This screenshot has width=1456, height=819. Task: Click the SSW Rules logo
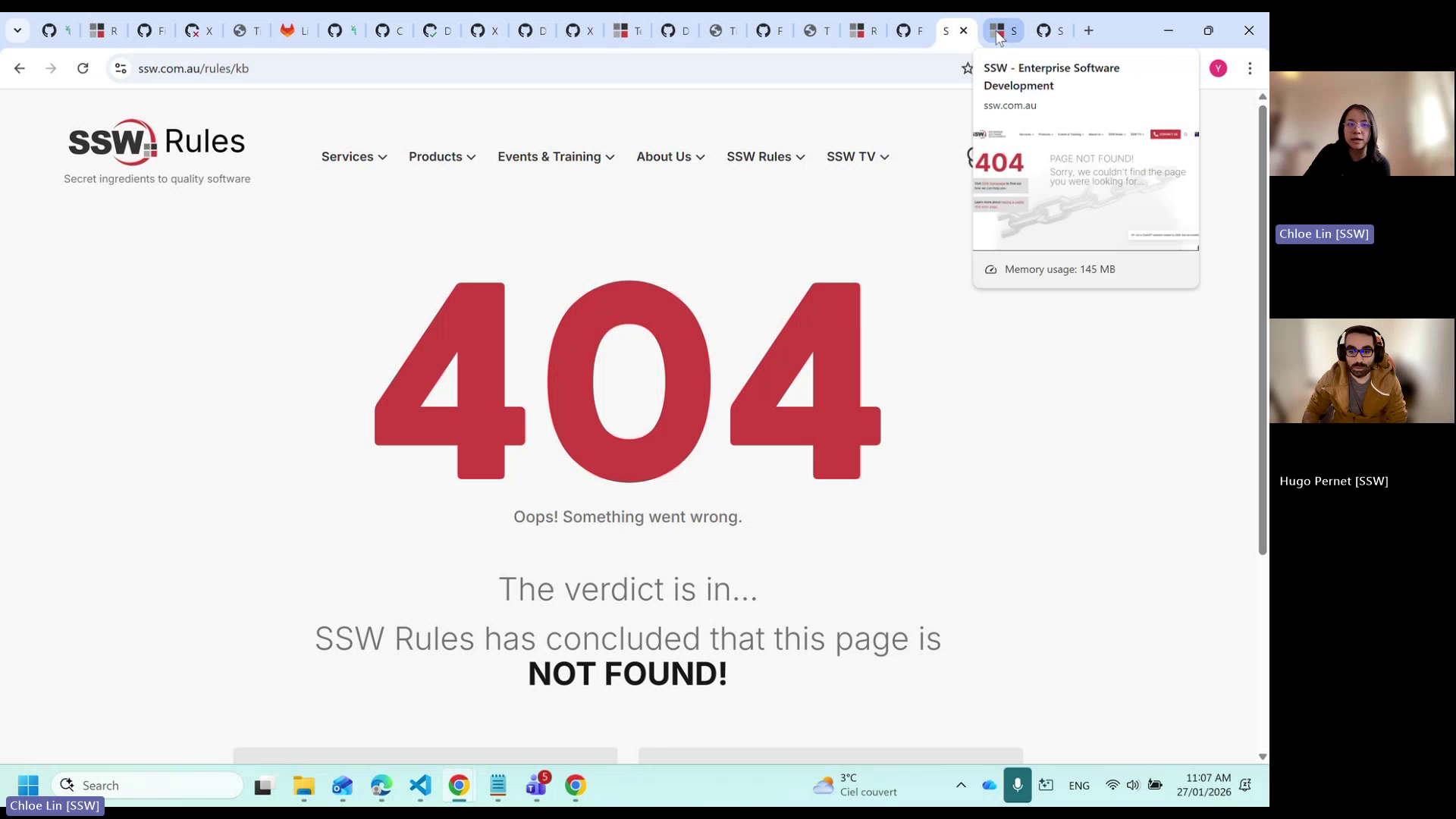157,143
